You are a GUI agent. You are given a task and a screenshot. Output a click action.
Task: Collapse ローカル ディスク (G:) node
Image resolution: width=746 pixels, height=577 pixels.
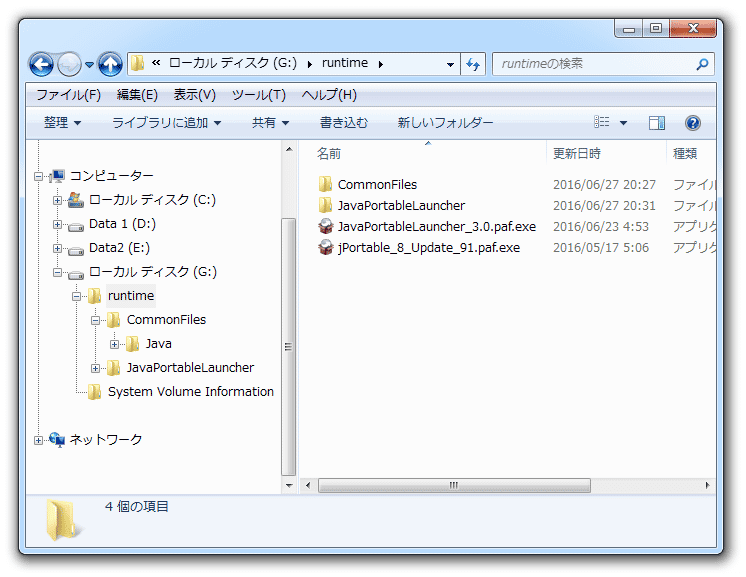point(57,273)
